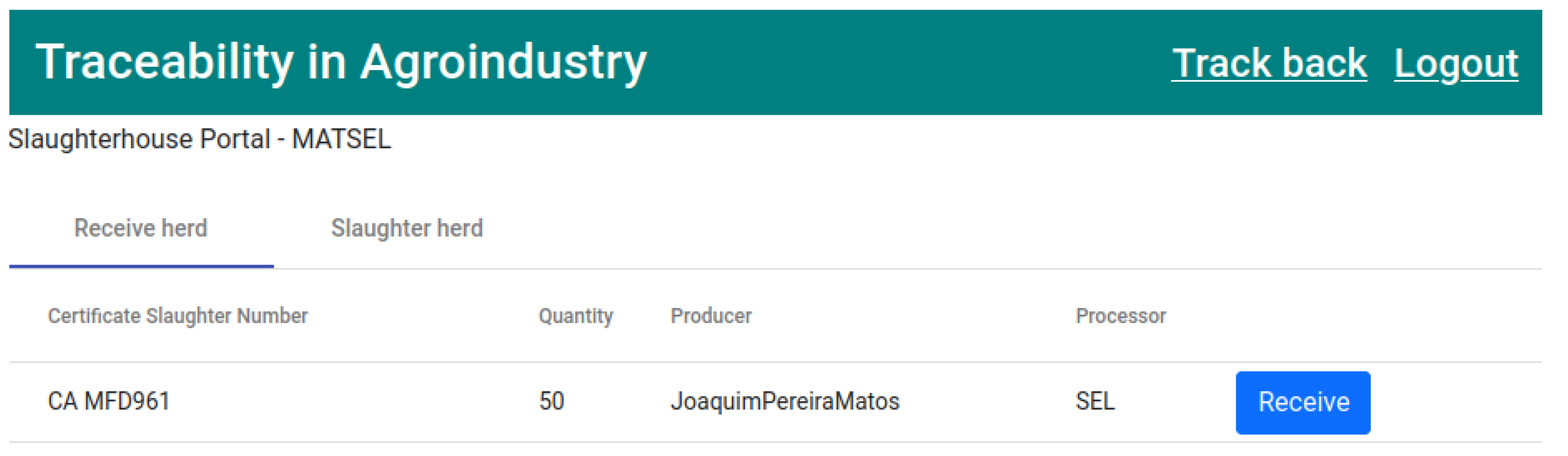
Task: Select producer JoaquimPereiraMatos cell
Action: 784,401
